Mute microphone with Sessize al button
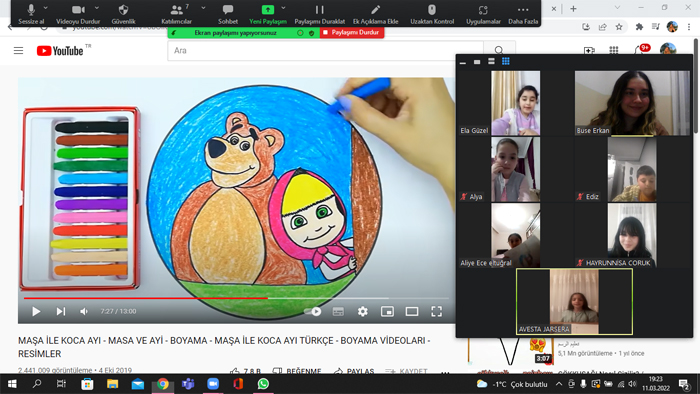The width and height of the screenshot is (700, 394). pos(31,13)
